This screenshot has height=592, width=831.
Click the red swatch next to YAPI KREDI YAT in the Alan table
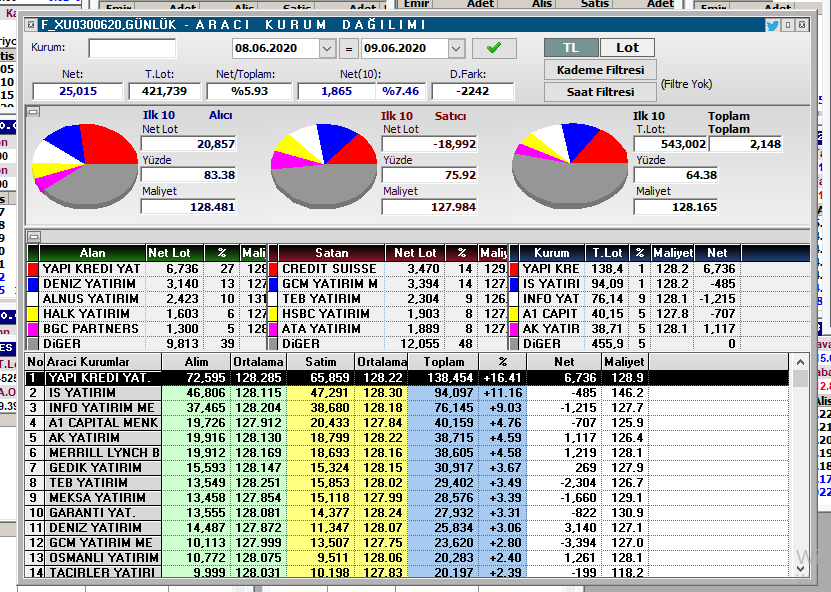33,269
